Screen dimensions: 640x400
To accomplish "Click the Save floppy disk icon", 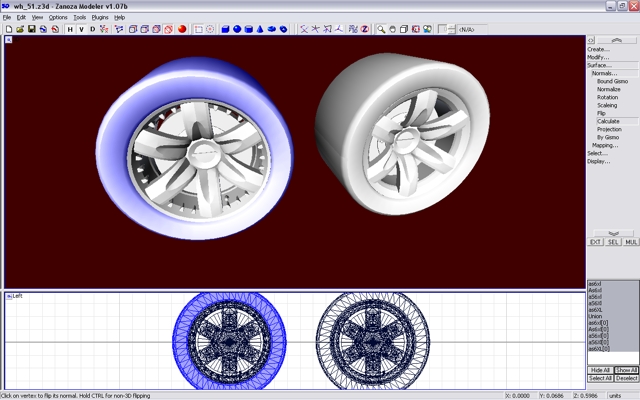I will coord(31,29).
